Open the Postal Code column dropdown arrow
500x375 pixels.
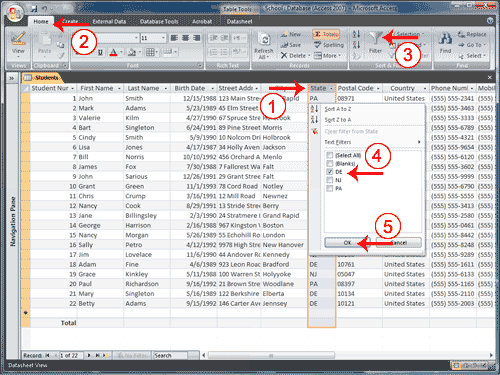click(x=378, y=89)
